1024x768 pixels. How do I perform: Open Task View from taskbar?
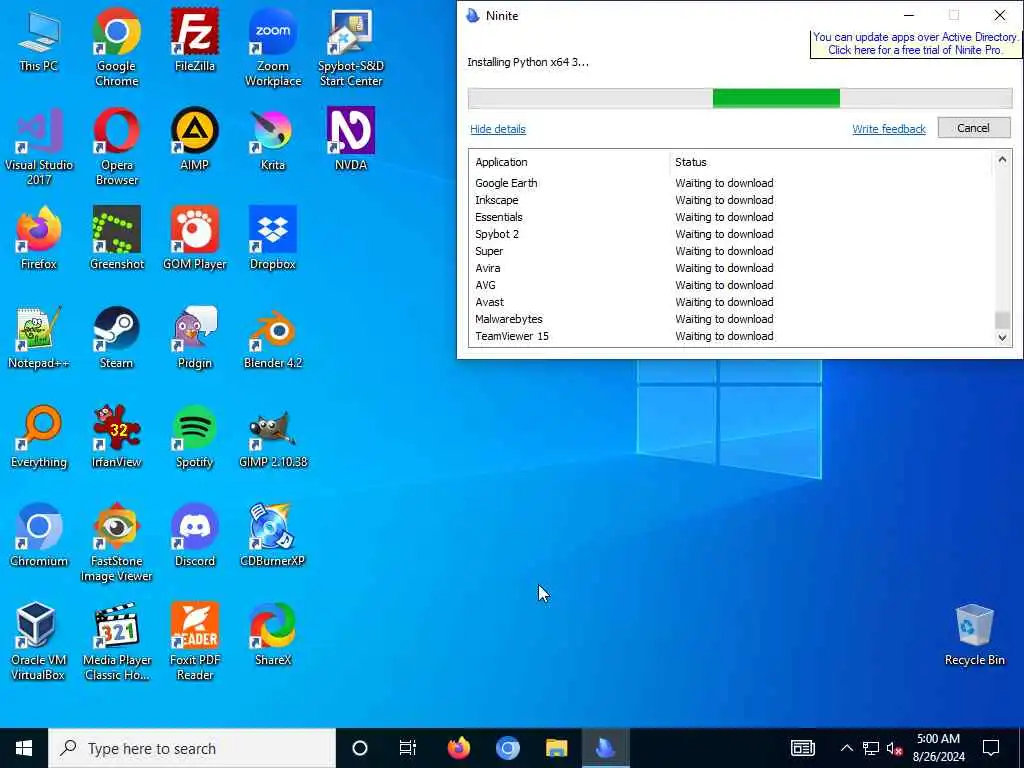click(x=408, y=748)
